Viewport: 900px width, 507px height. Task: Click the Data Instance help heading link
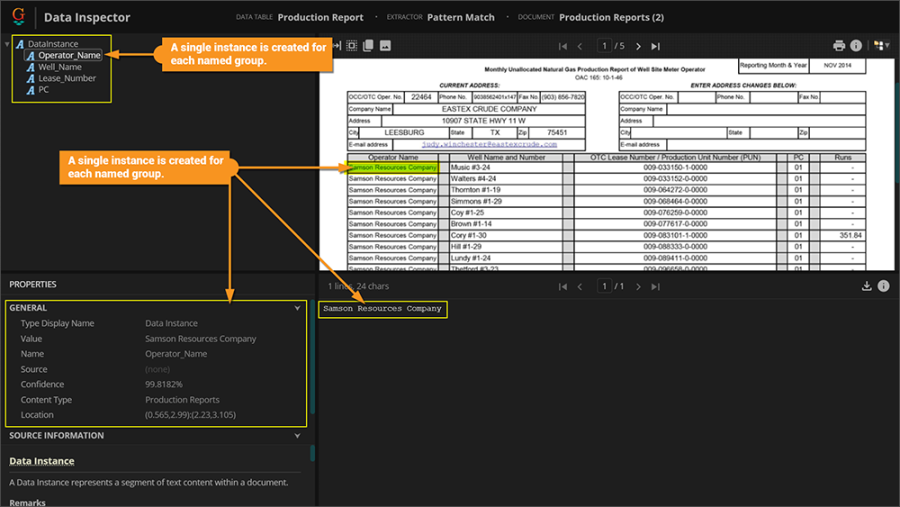tap(42, 461)
